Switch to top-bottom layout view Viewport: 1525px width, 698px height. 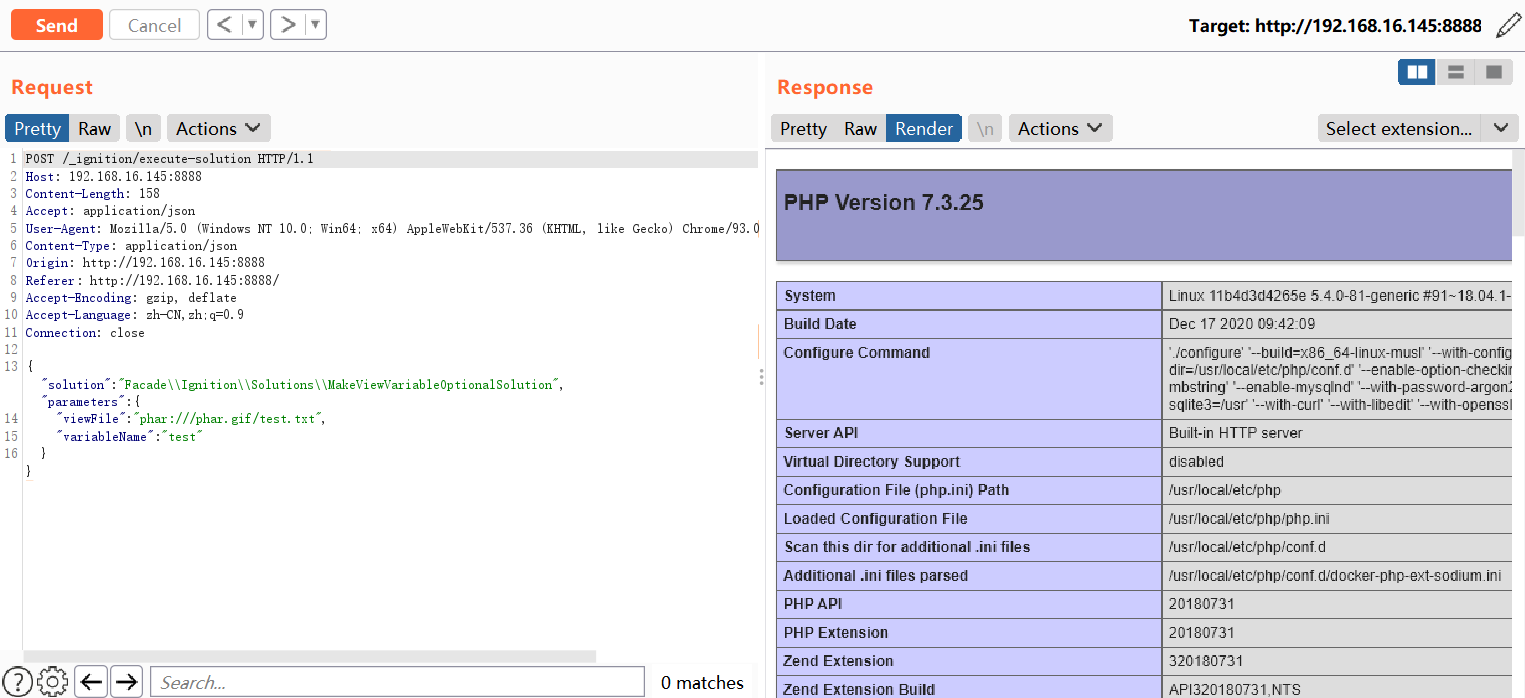(x=1456, y=72)
